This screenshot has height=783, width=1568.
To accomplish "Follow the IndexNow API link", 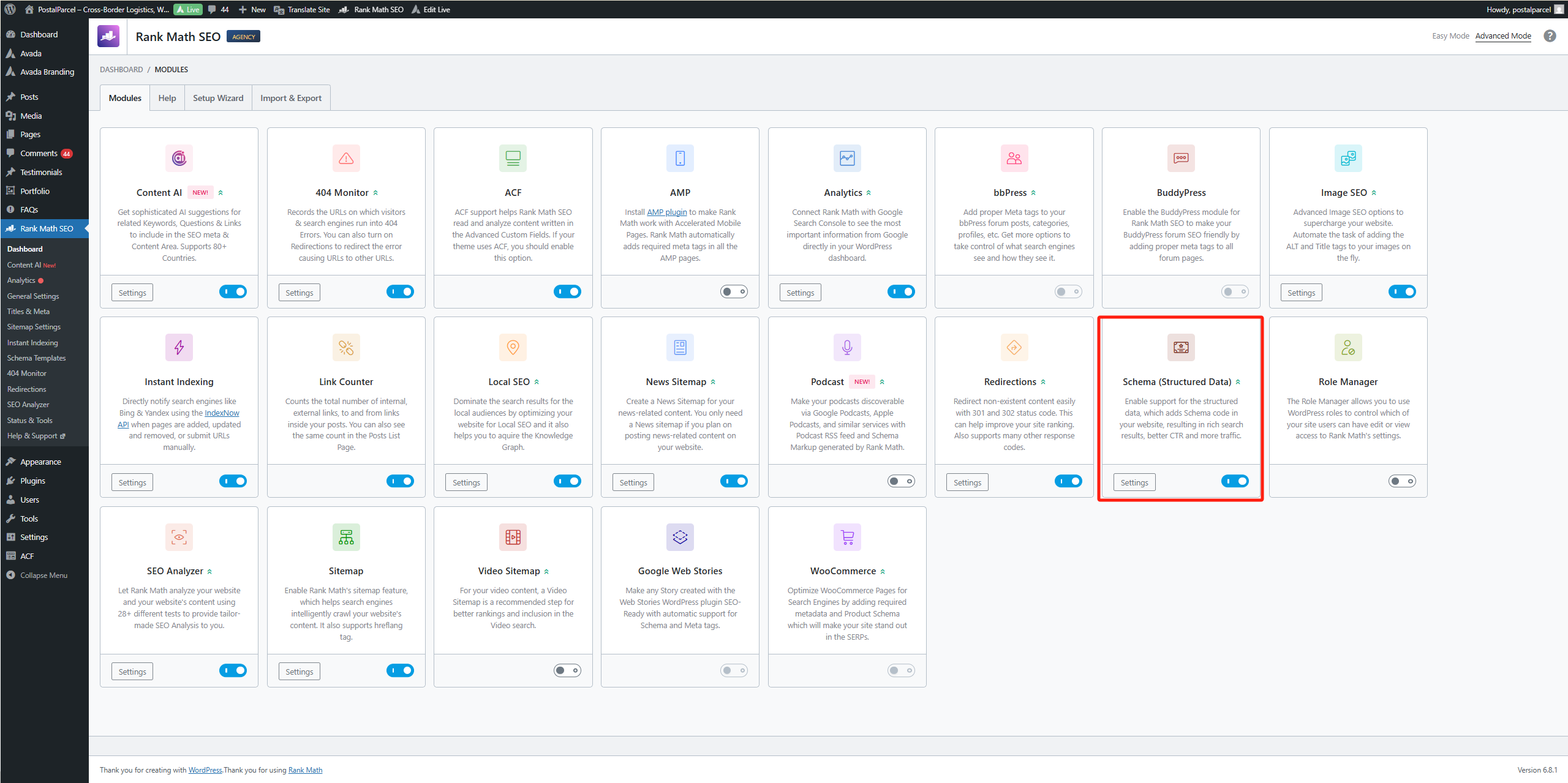I will click(x=222, y=413).
